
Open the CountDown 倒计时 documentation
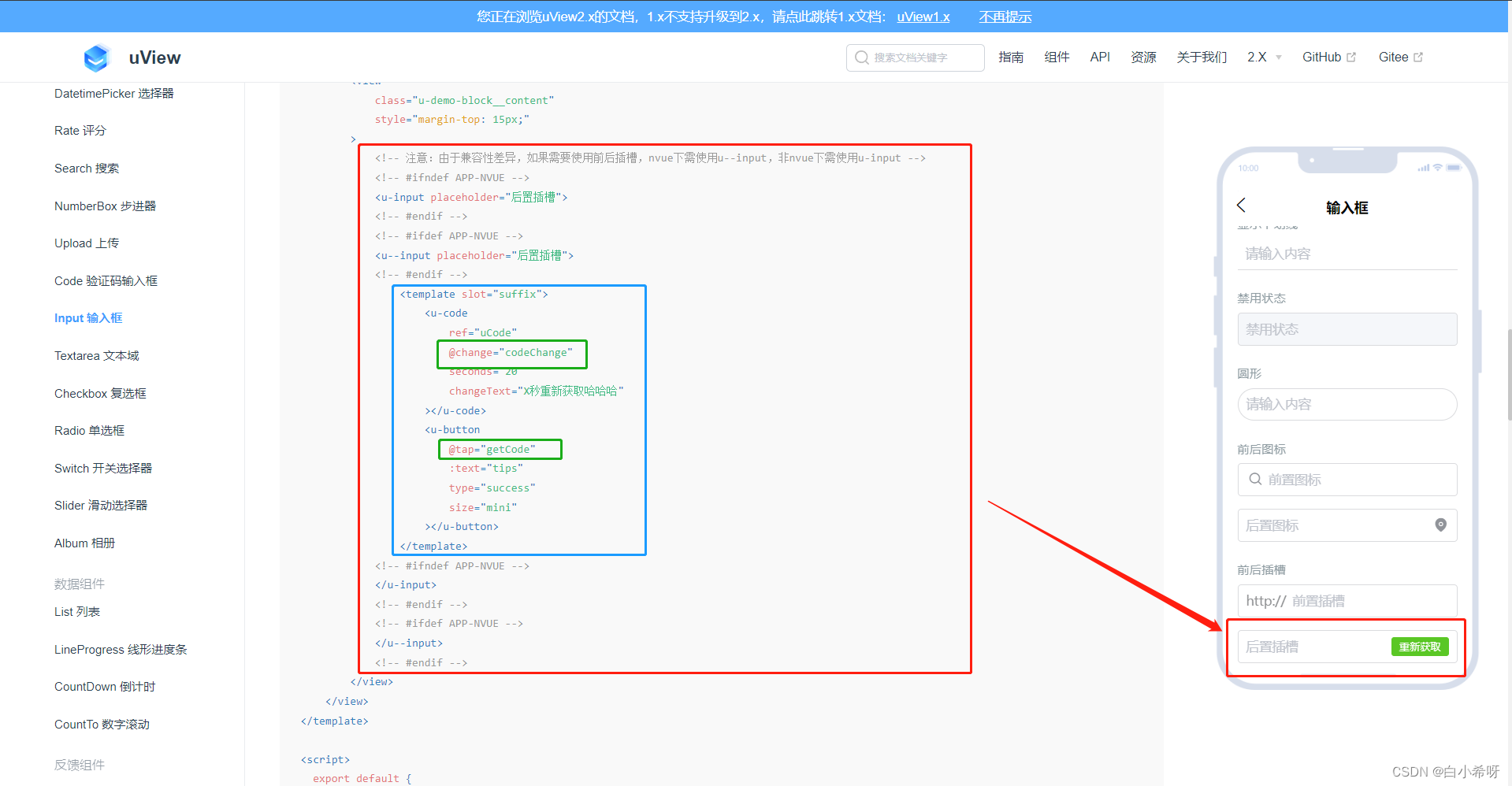tap(104, 686)
